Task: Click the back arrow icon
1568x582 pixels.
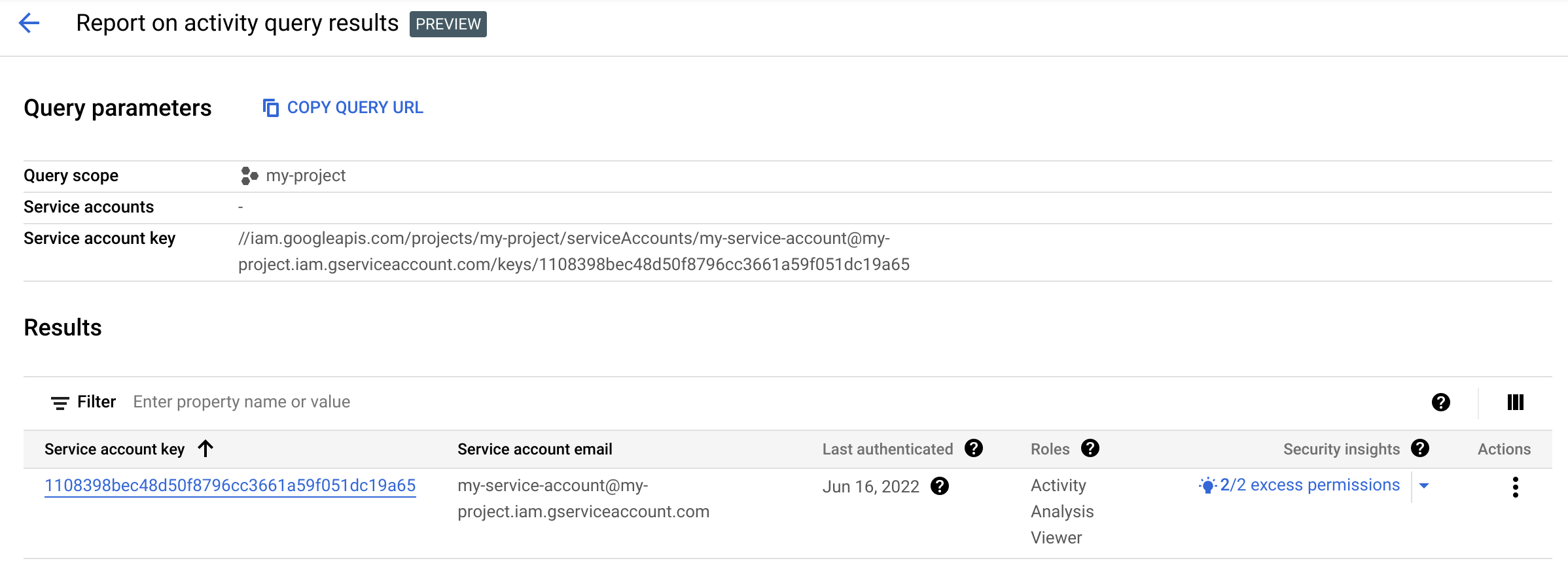Action: tap(29, 24)
